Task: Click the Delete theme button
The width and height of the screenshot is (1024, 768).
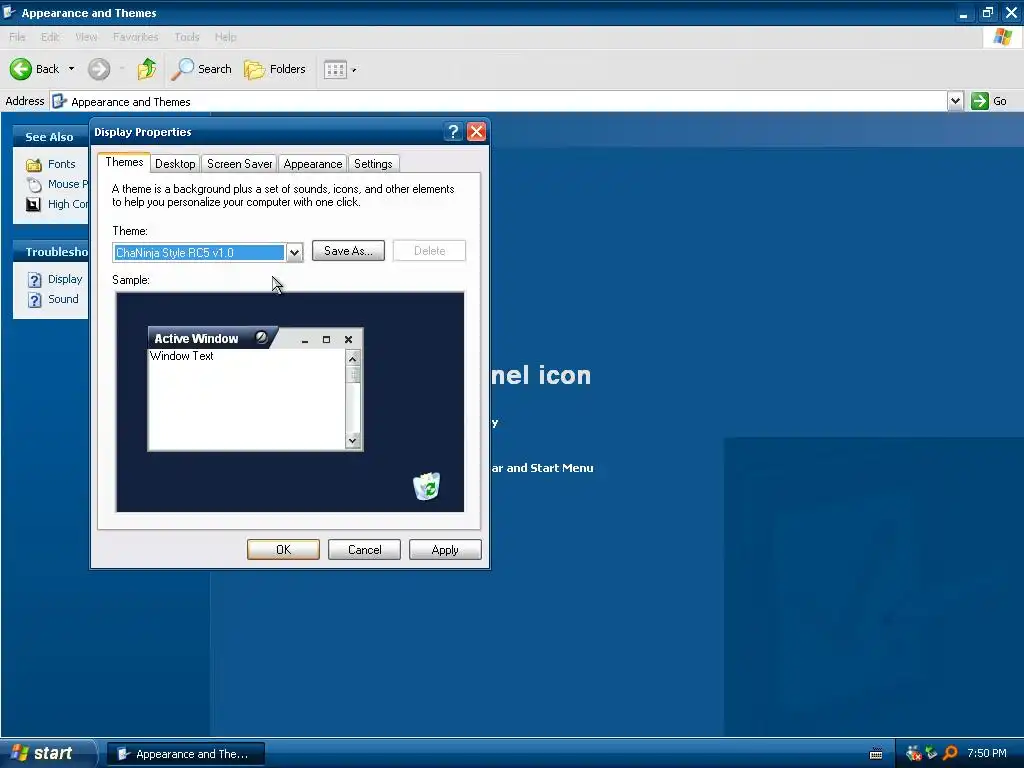Action: pos(429,251)
